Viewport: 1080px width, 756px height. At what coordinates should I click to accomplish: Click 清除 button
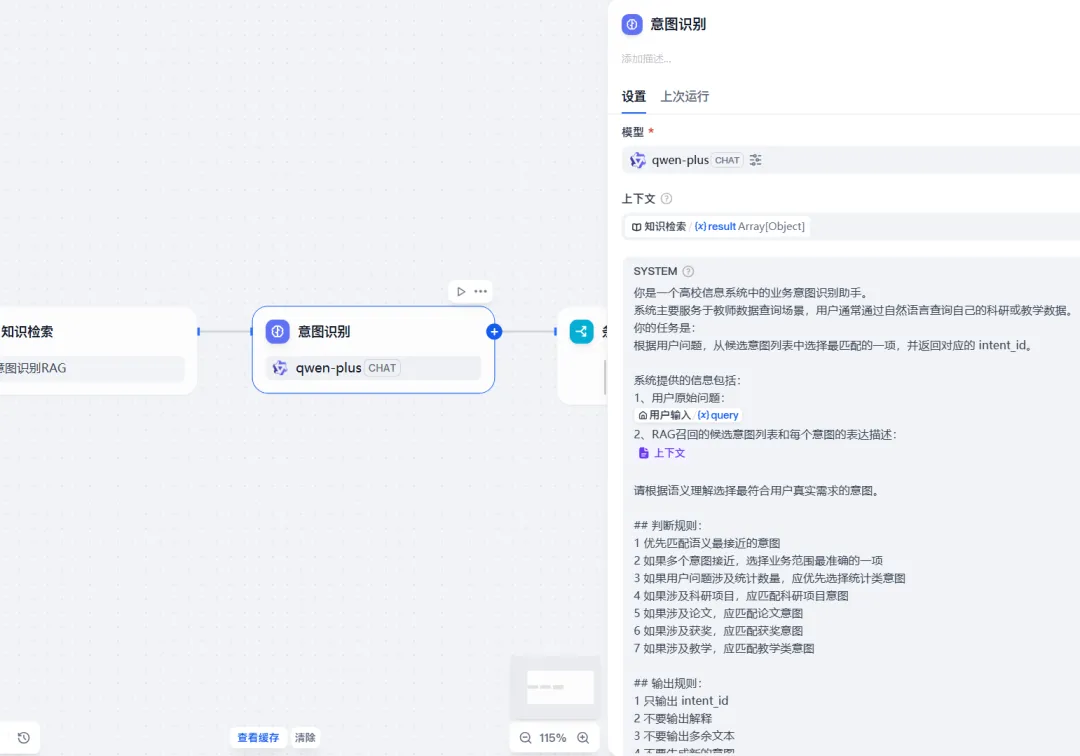coord(305,737)
